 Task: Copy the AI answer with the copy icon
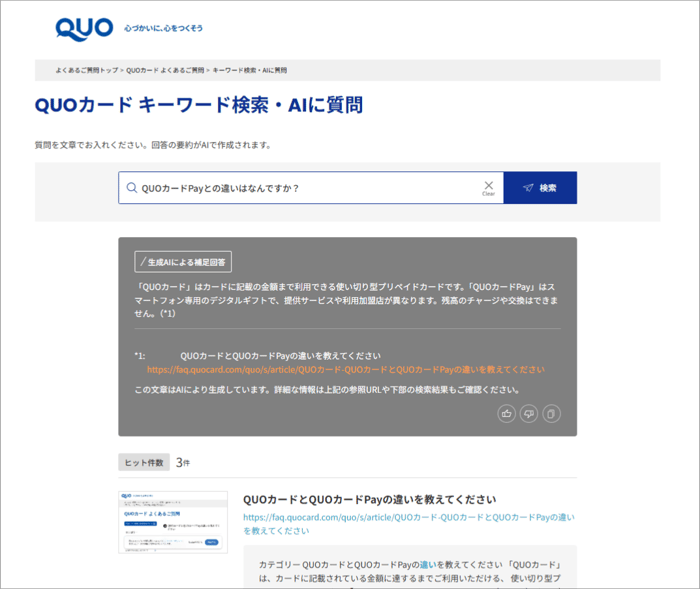pyautogui.click(x=551, y=414)
